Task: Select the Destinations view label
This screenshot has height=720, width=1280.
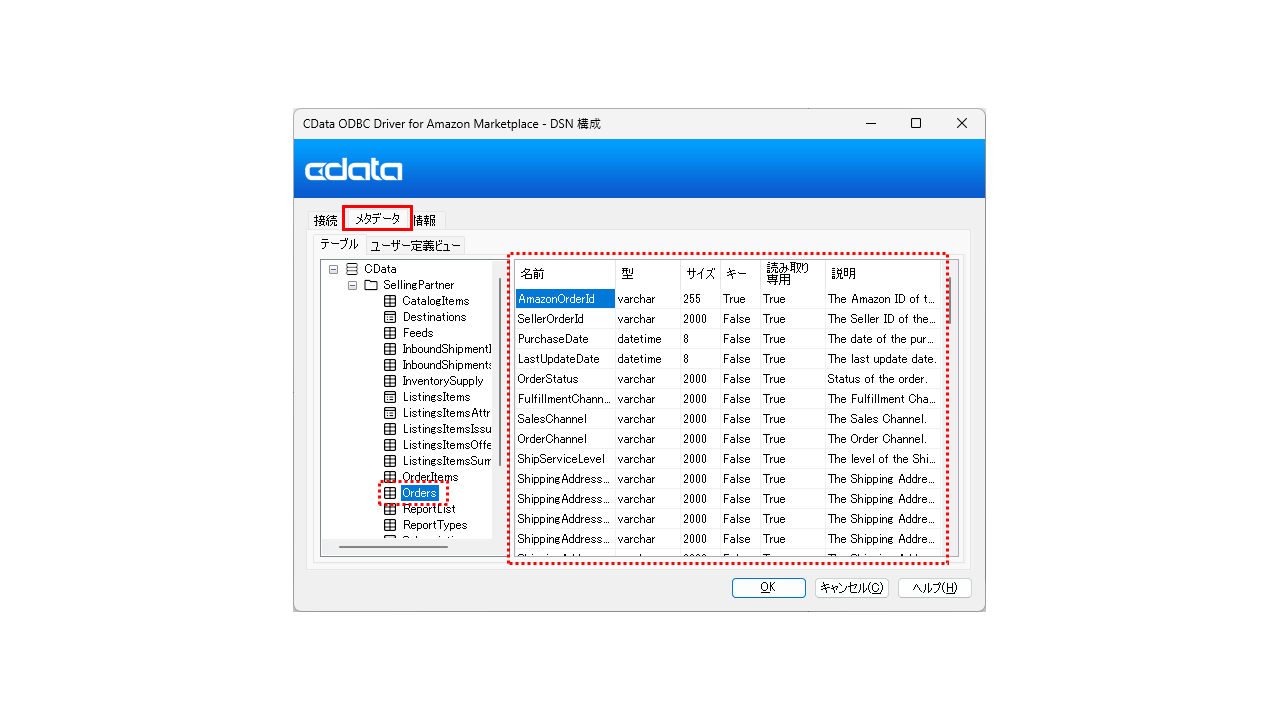Action: click(434, 317)
